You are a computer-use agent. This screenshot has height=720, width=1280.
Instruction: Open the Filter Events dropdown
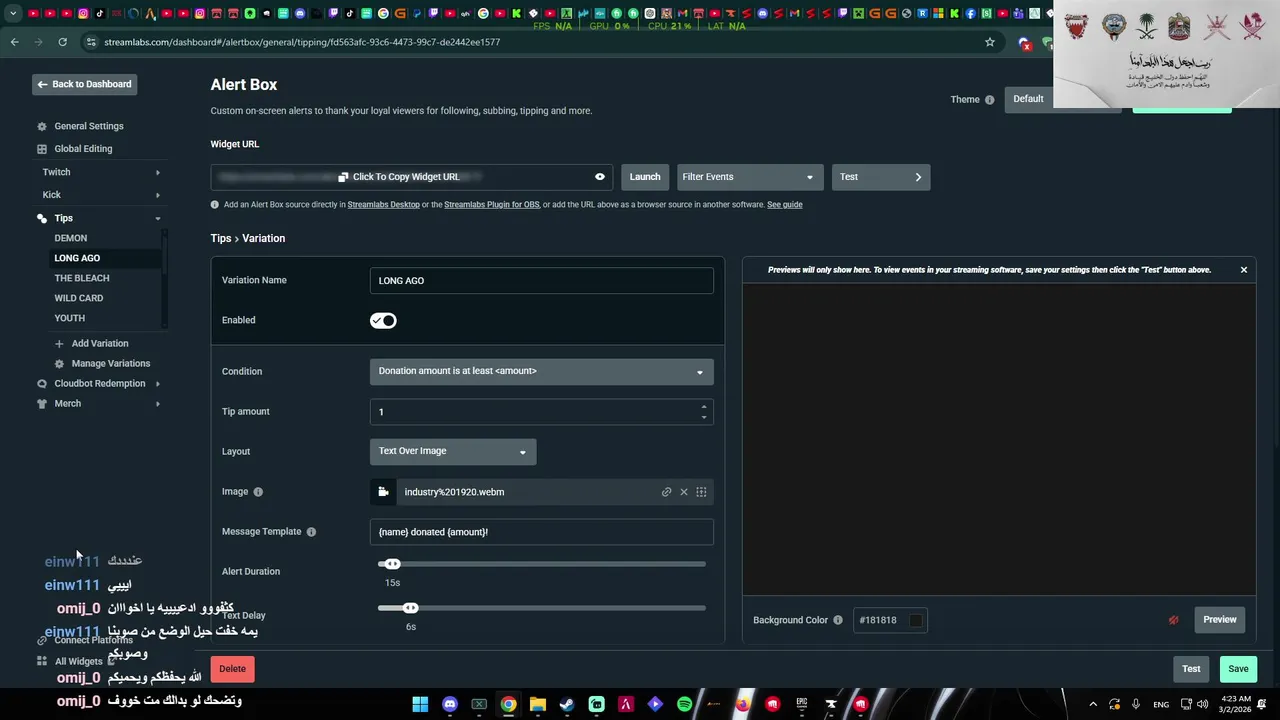(x=750, y=177)
